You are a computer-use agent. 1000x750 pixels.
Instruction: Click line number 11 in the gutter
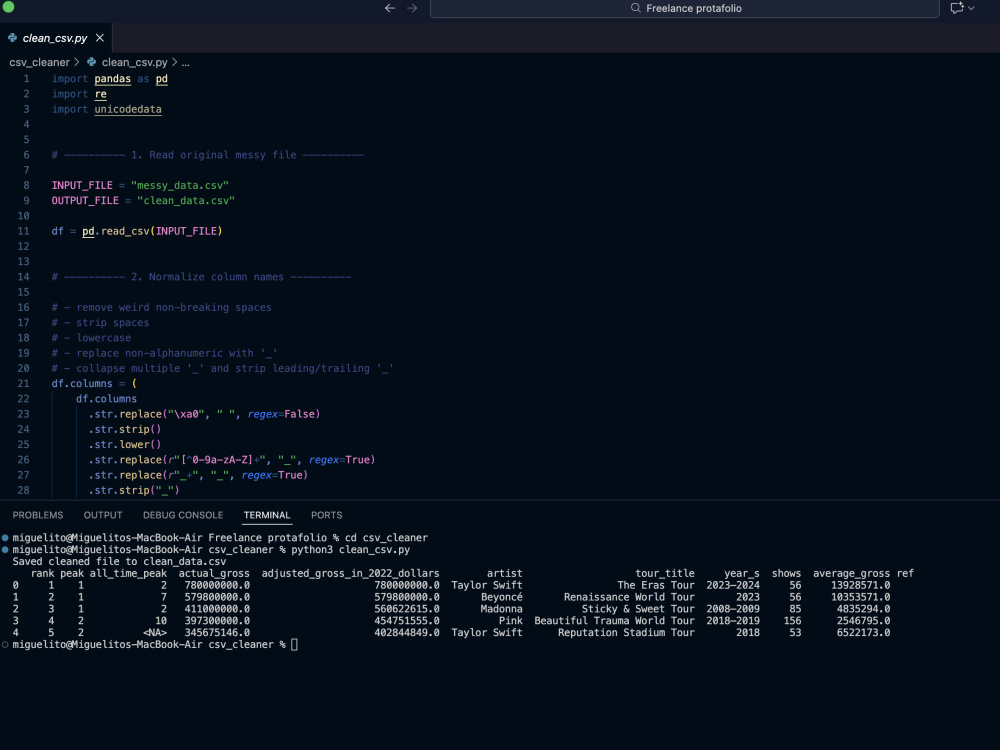pyautogui.click(x=24, y=231)
